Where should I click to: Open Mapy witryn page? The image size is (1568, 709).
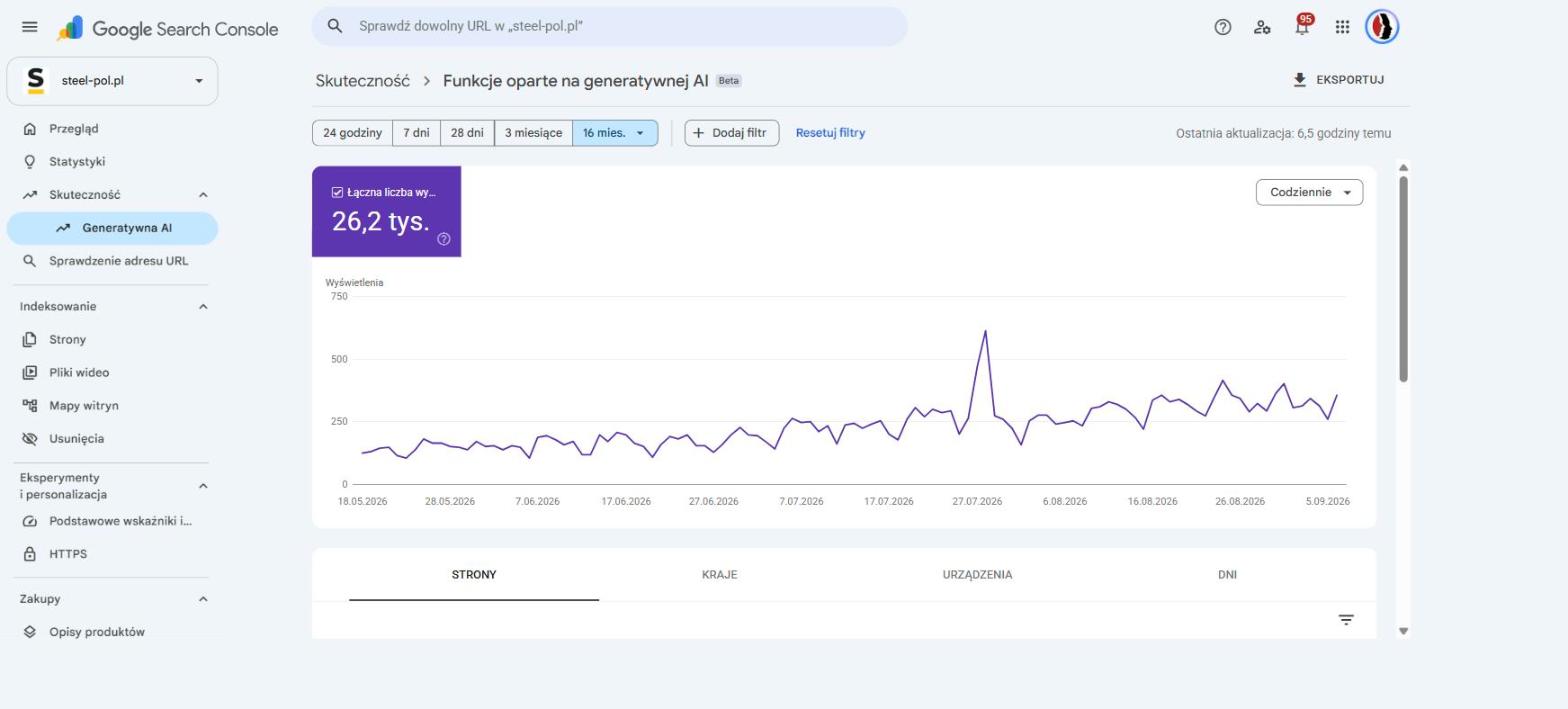112,406
